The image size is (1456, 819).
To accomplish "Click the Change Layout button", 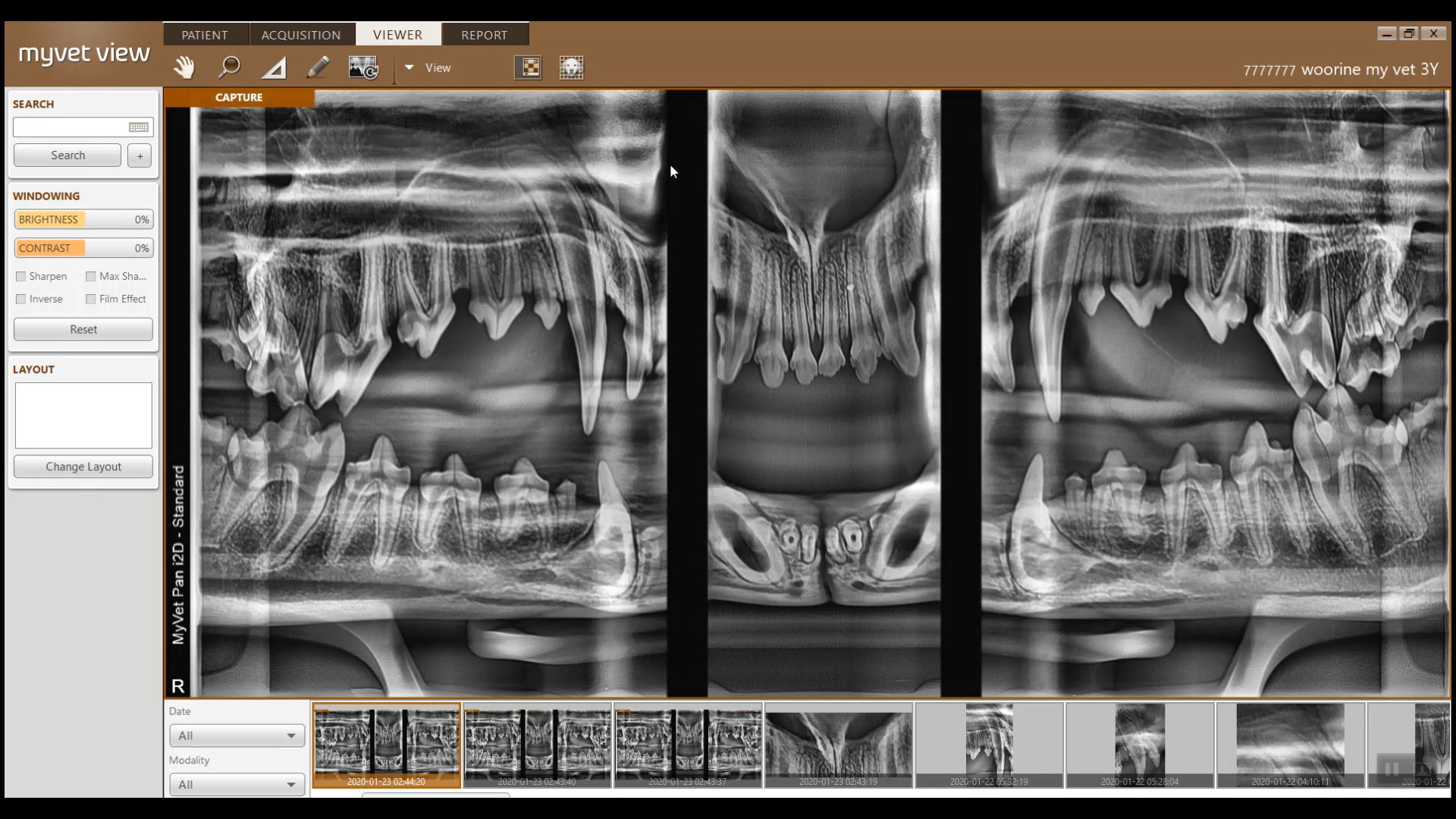I will tap(83, 466).
